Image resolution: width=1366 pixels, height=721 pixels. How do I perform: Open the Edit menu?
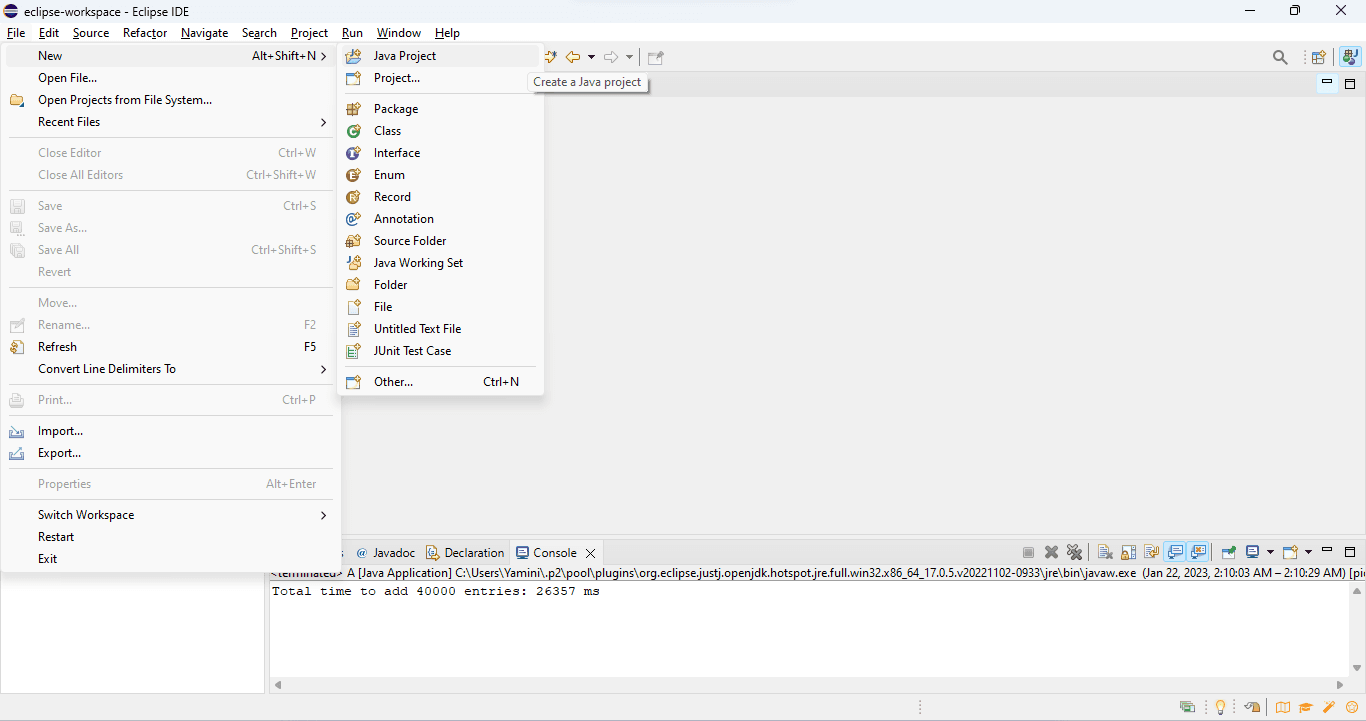click(49, 33)
